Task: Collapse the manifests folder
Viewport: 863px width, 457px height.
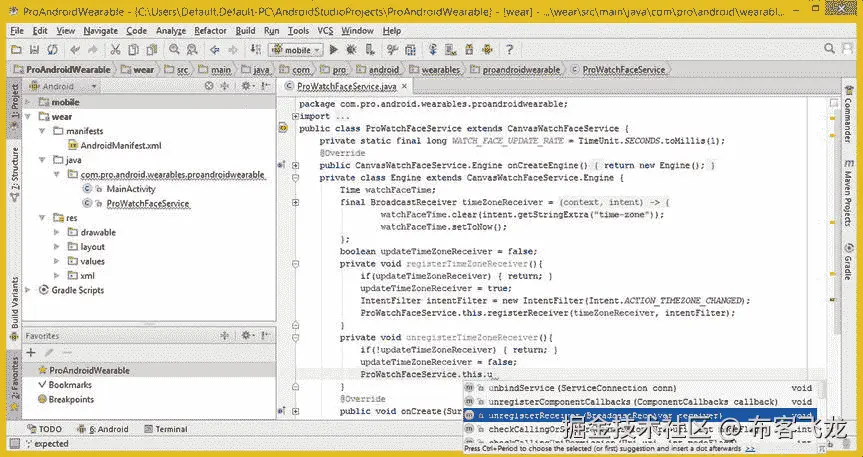Action: pyautogui.click(x=42, y=131)
